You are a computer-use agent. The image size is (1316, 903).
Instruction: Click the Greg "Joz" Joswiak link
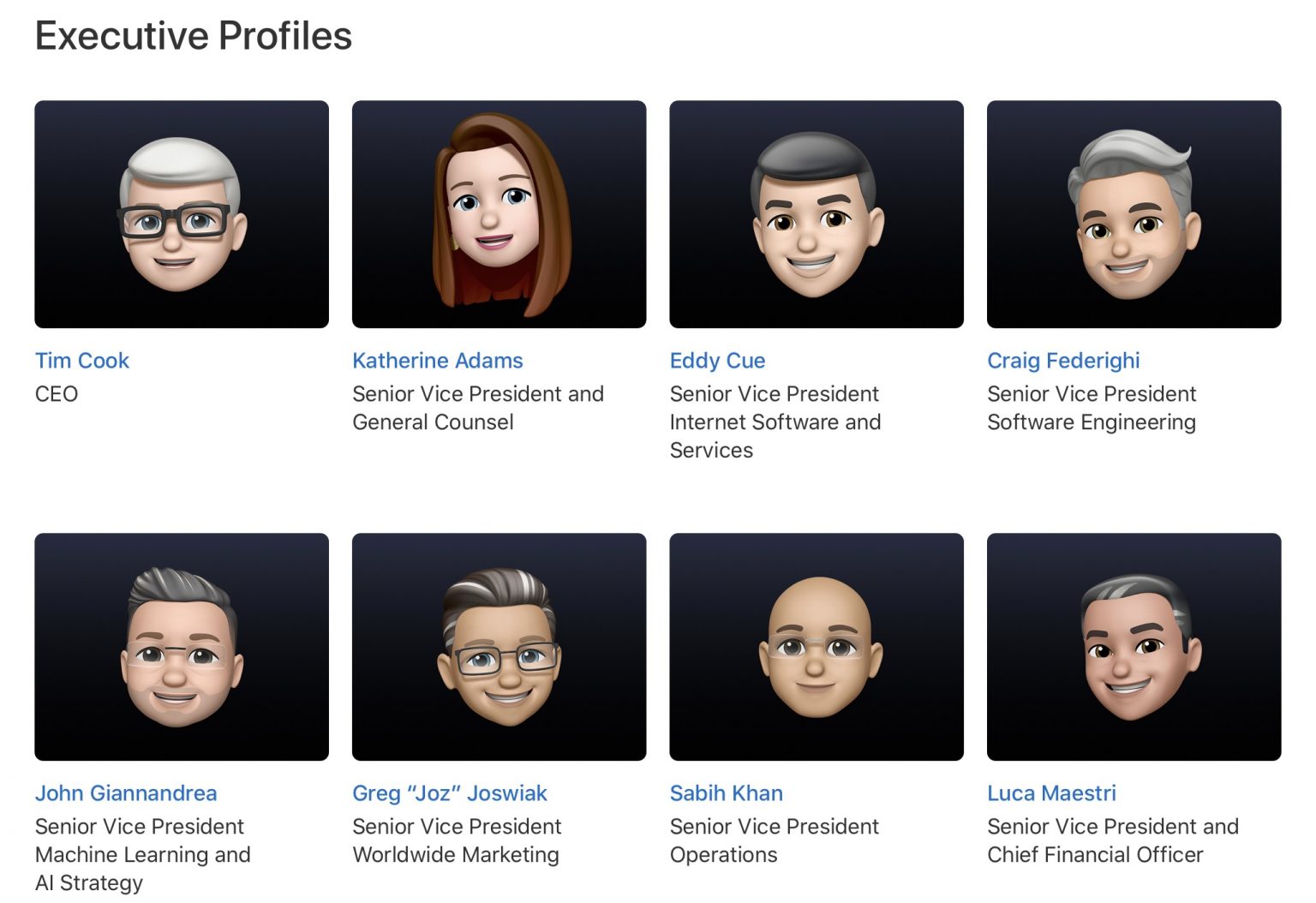point(450,793)
